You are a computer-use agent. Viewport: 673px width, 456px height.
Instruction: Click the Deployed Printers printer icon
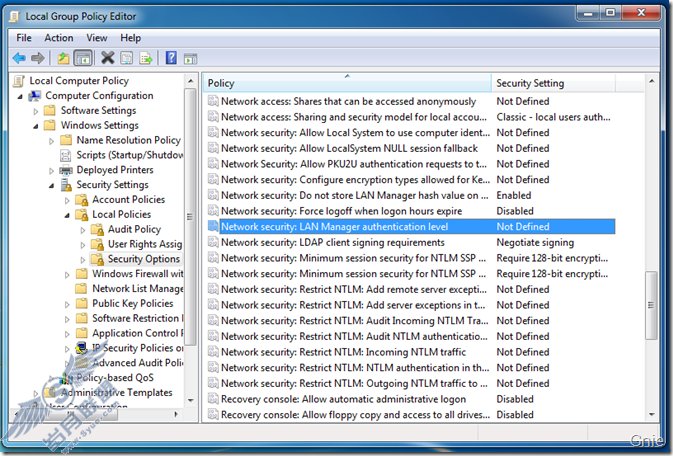(x=66, y=170)
